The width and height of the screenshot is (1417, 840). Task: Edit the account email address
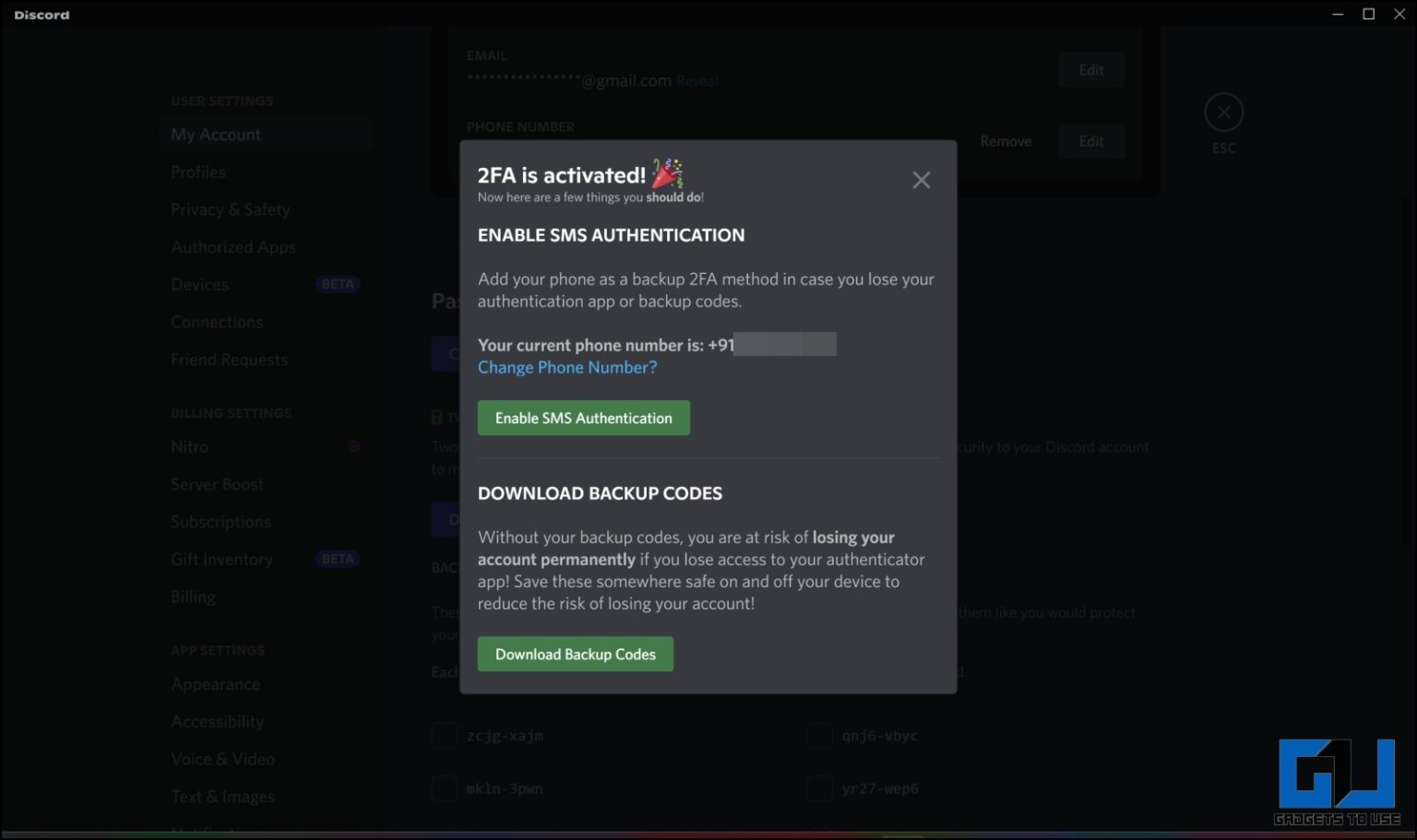click(x=1090, y=69)
